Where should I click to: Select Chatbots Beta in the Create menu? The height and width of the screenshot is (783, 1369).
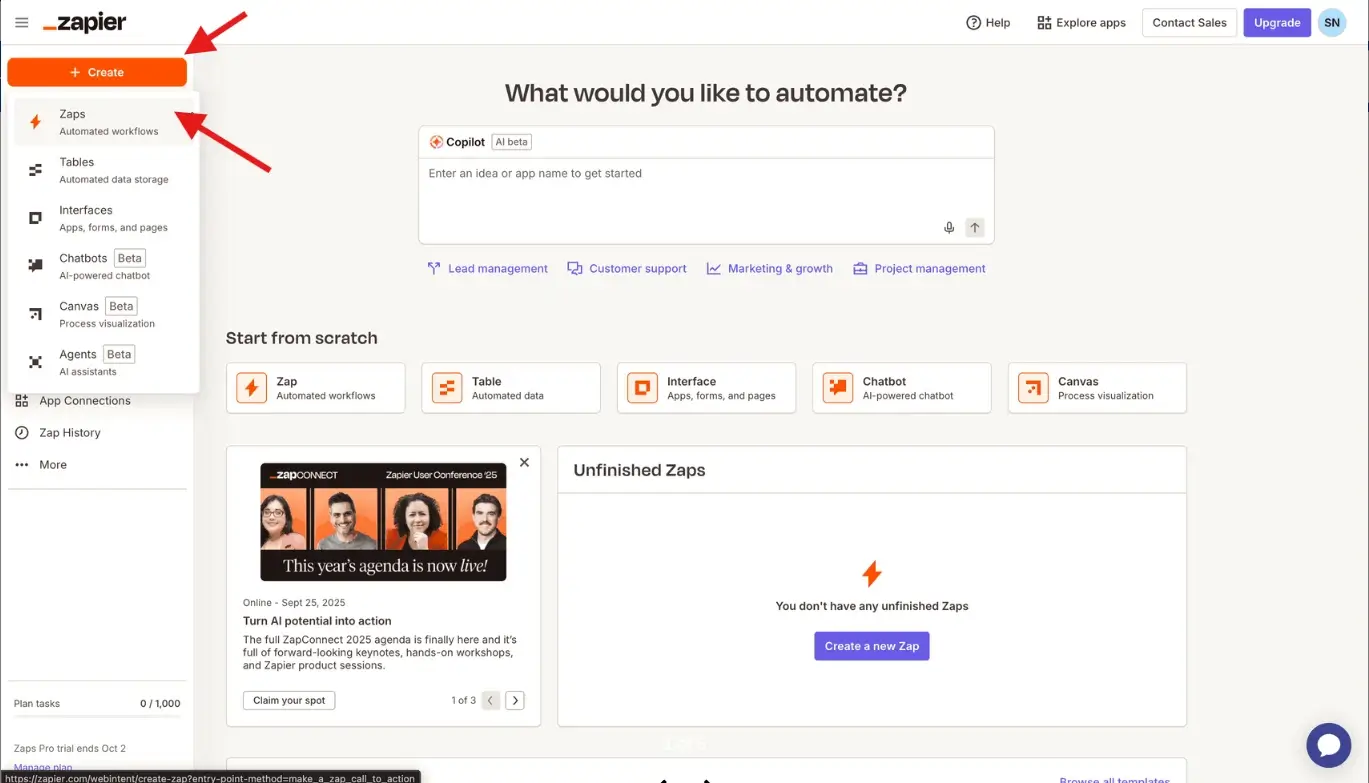click(x=103, y=266)
